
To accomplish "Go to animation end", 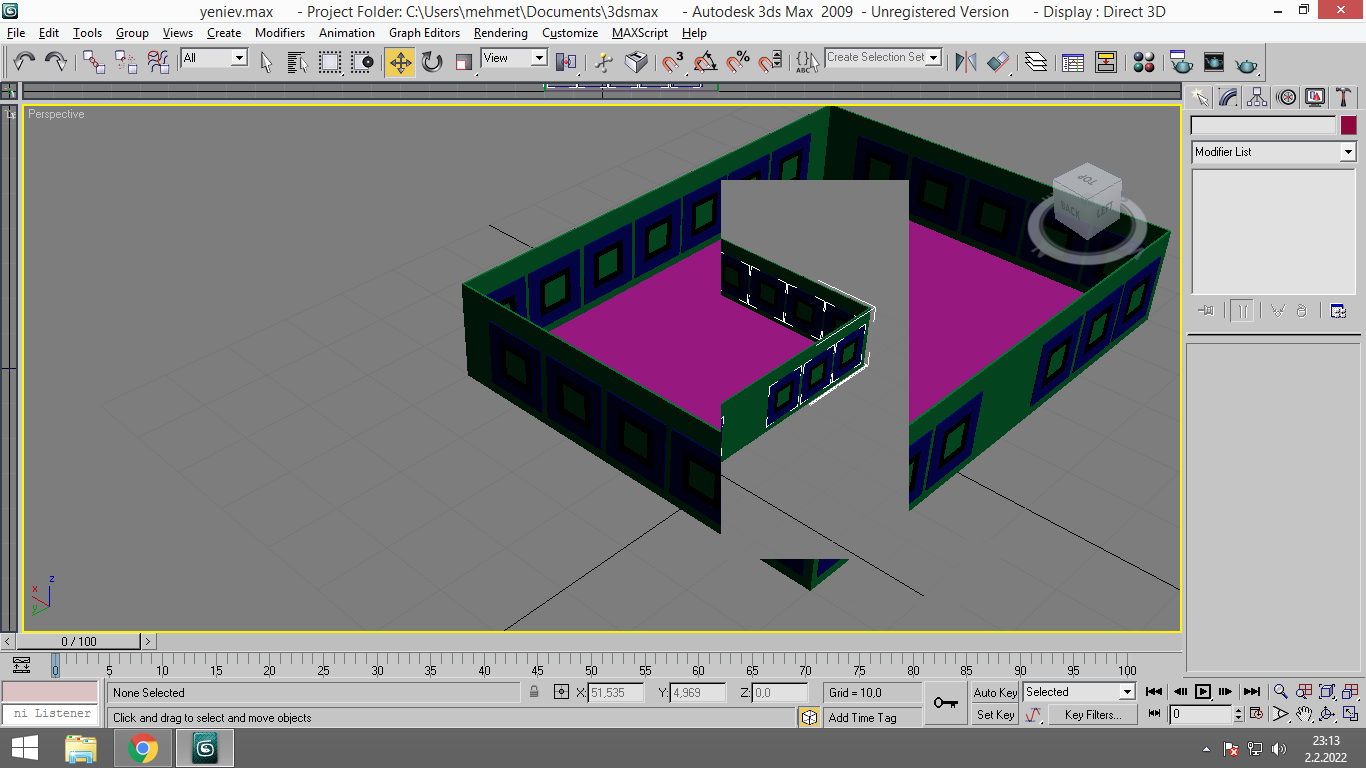I will click(x=1251, y=691).
